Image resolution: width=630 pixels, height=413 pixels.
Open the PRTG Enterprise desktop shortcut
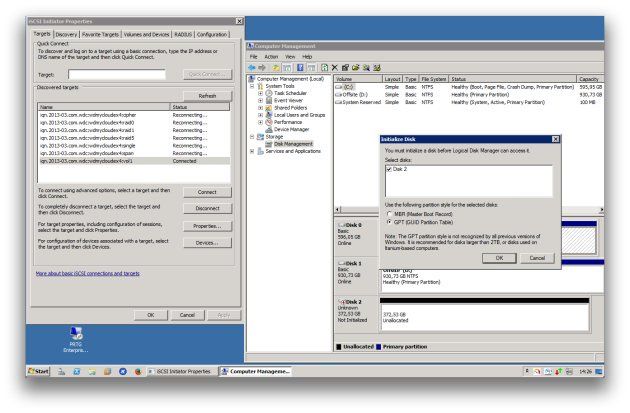(x=76, y=339)
